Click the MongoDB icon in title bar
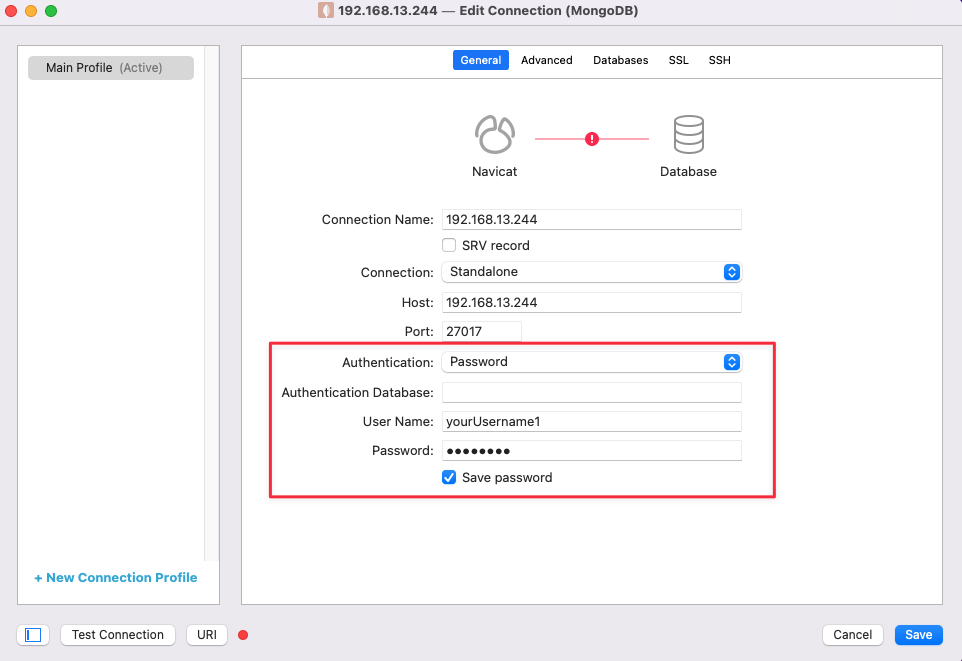Viewport: 962px width, 661px height. 326,10
